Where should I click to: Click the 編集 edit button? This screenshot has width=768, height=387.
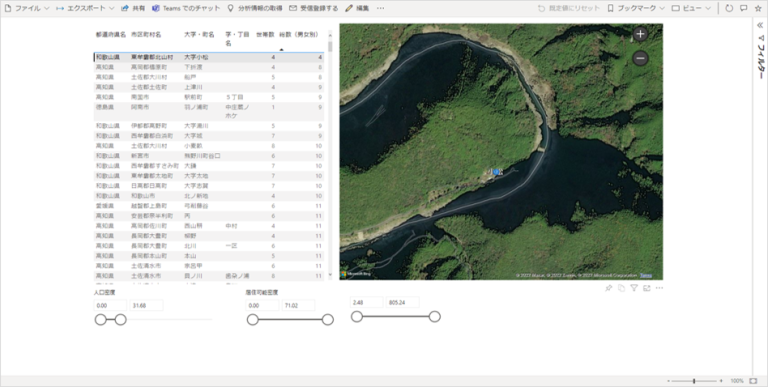click(x=357, y=8)
